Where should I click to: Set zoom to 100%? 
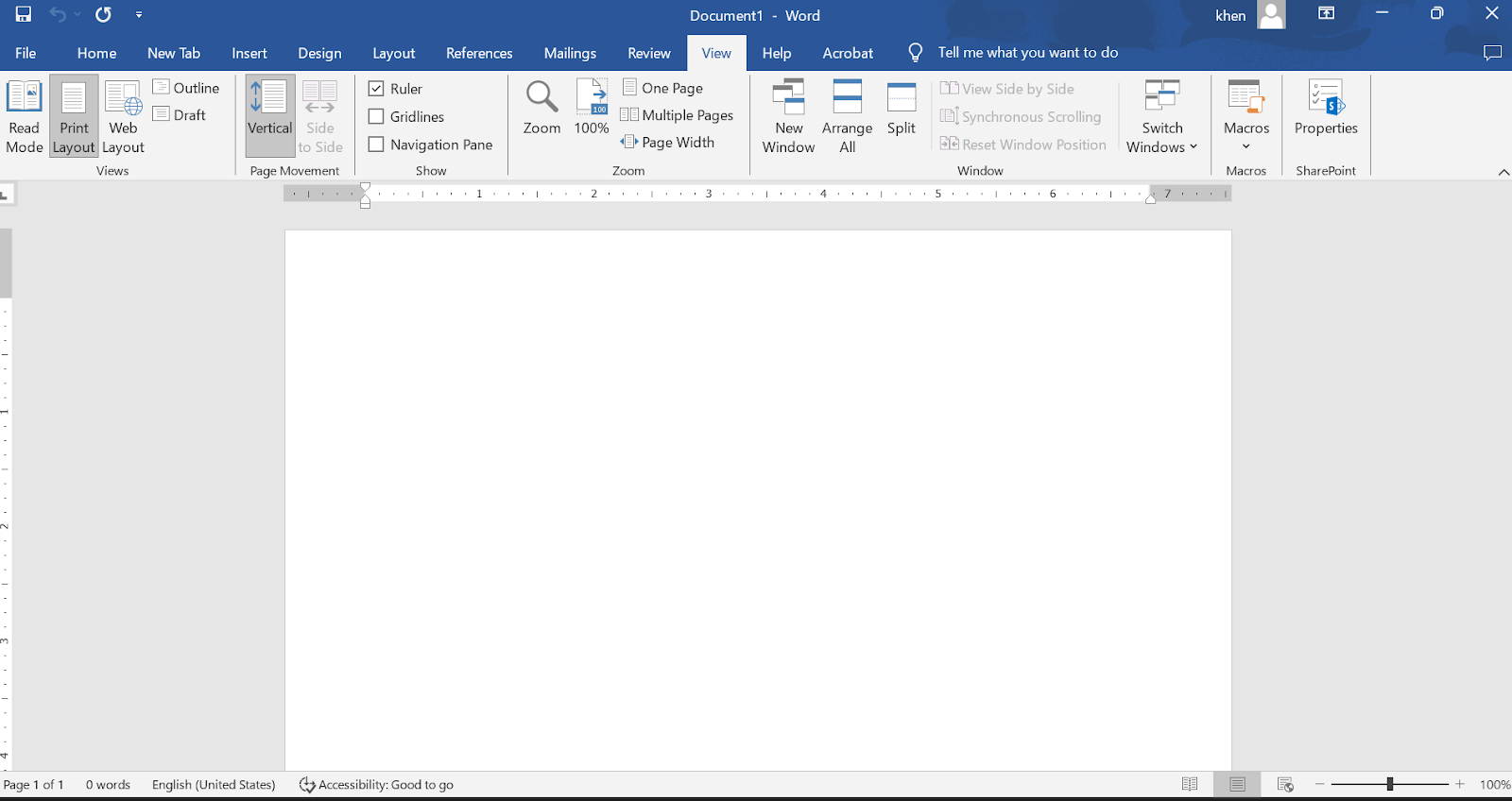click(x=592, y=109)
